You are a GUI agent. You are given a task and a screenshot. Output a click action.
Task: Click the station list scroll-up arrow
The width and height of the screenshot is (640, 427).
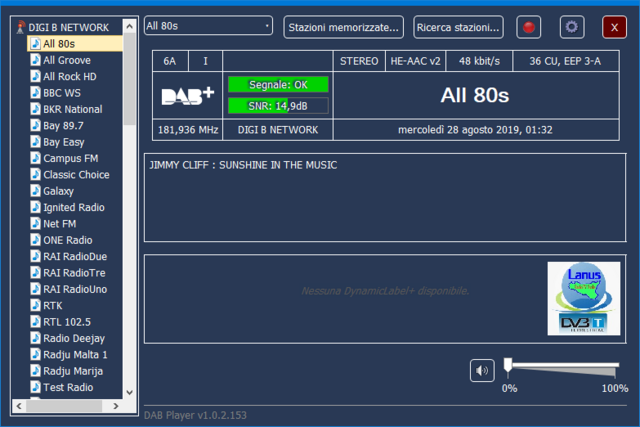coord(129,27)
